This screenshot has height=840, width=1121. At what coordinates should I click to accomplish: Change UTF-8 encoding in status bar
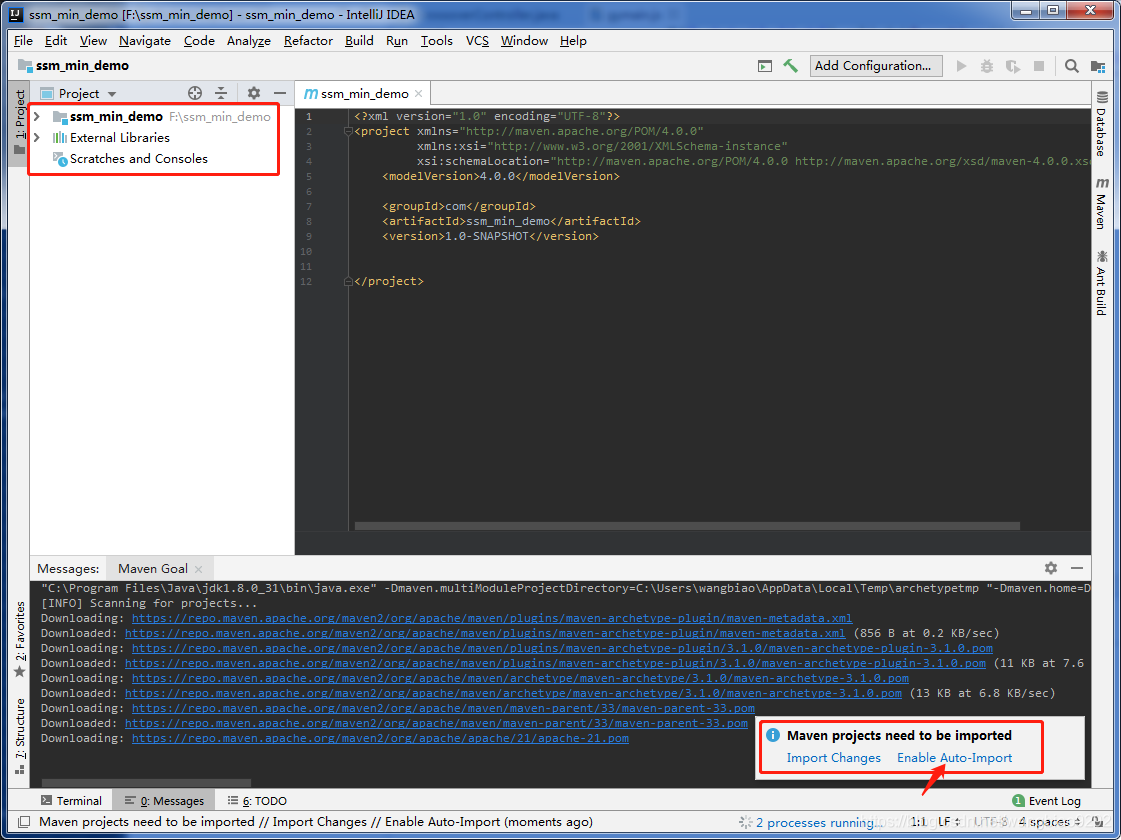(991, 822)
